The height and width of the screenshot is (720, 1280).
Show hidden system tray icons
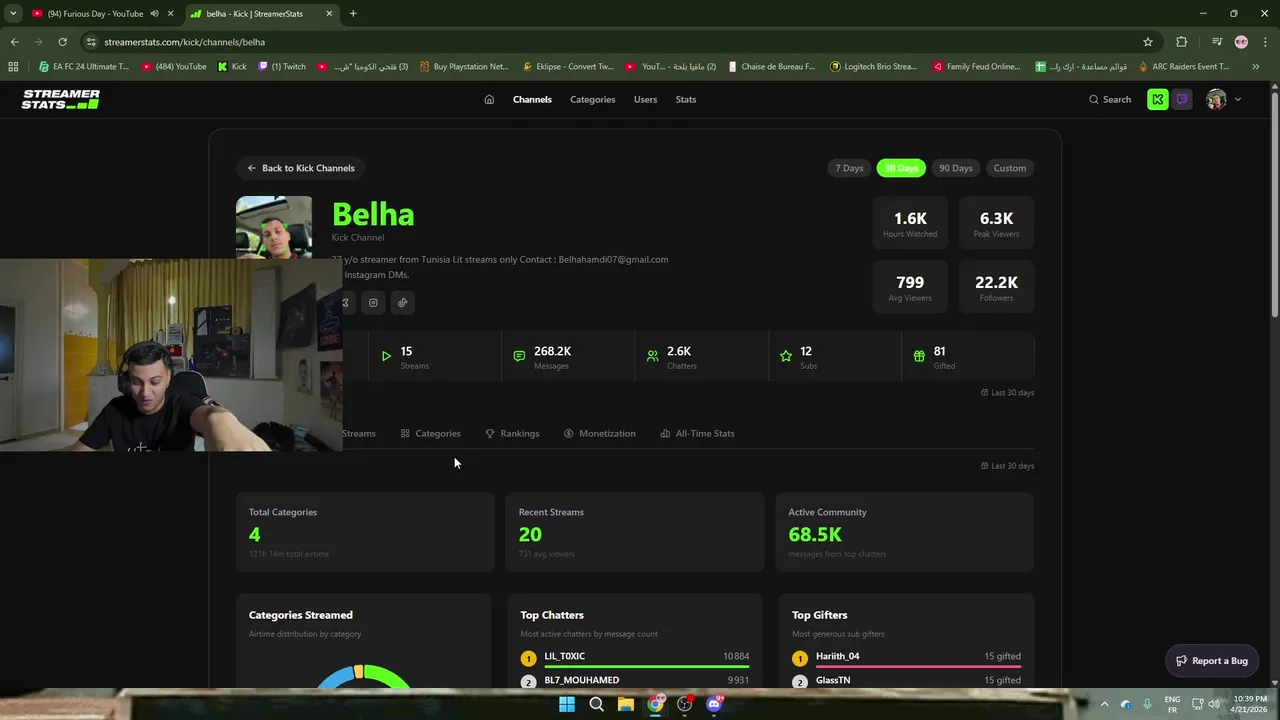1104,704
